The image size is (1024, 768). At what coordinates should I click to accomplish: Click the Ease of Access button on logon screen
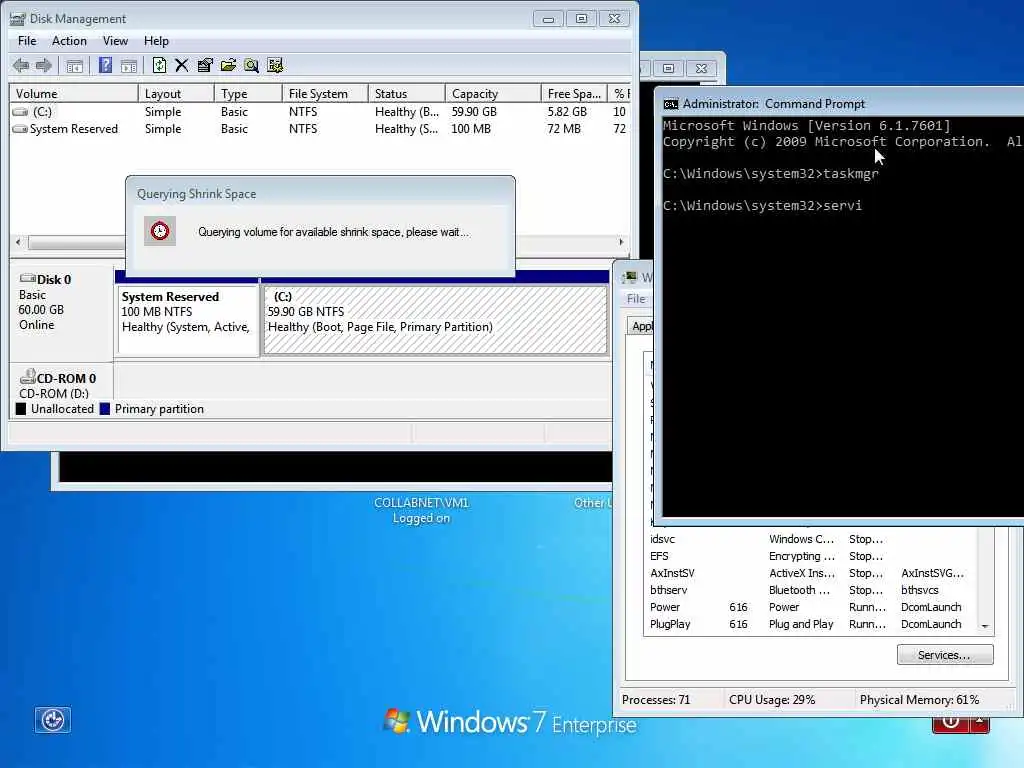tap(52, 720)
